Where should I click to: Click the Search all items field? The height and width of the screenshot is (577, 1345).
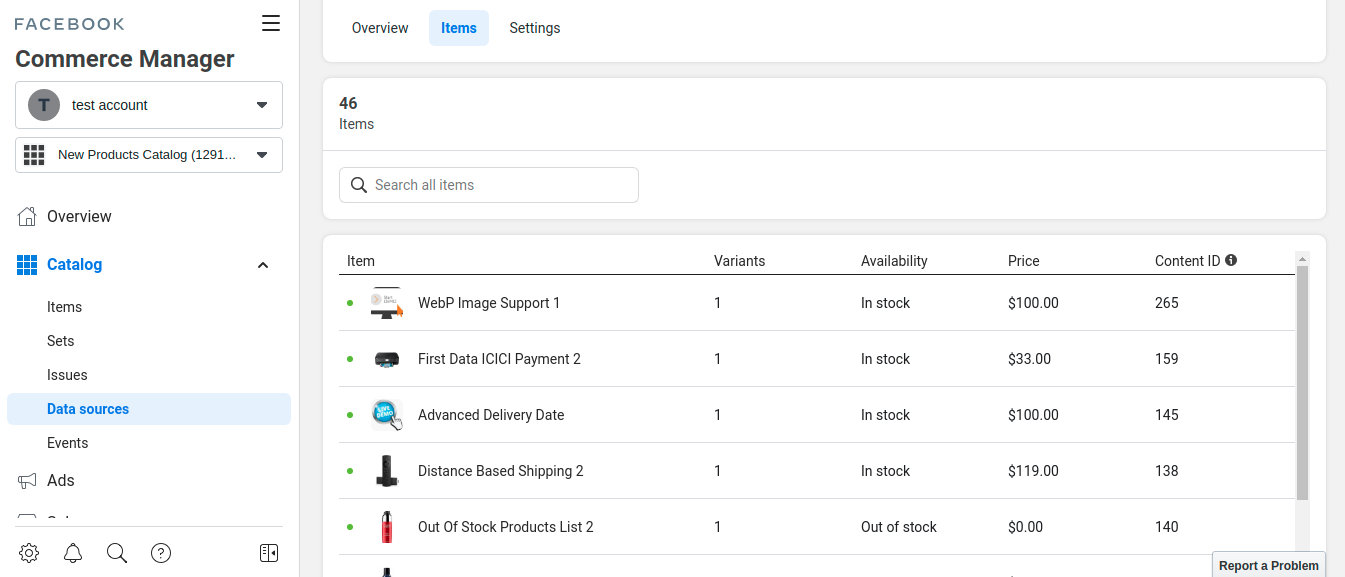489,185
